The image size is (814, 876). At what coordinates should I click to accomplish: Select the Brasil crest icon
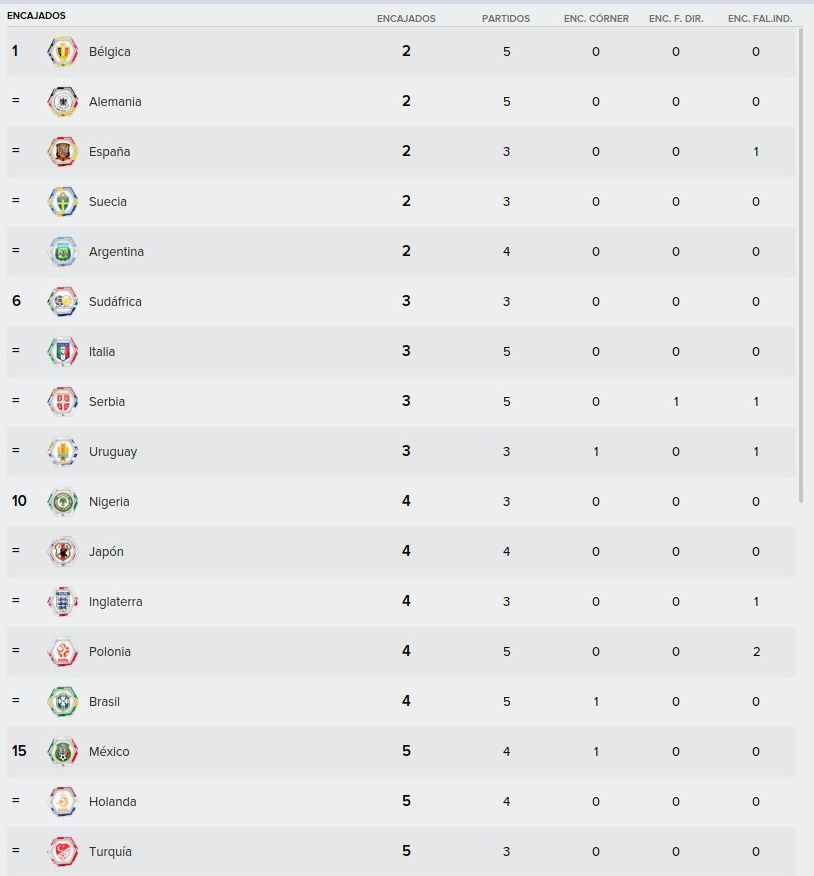pyautogui.click(x=62, y=702)
